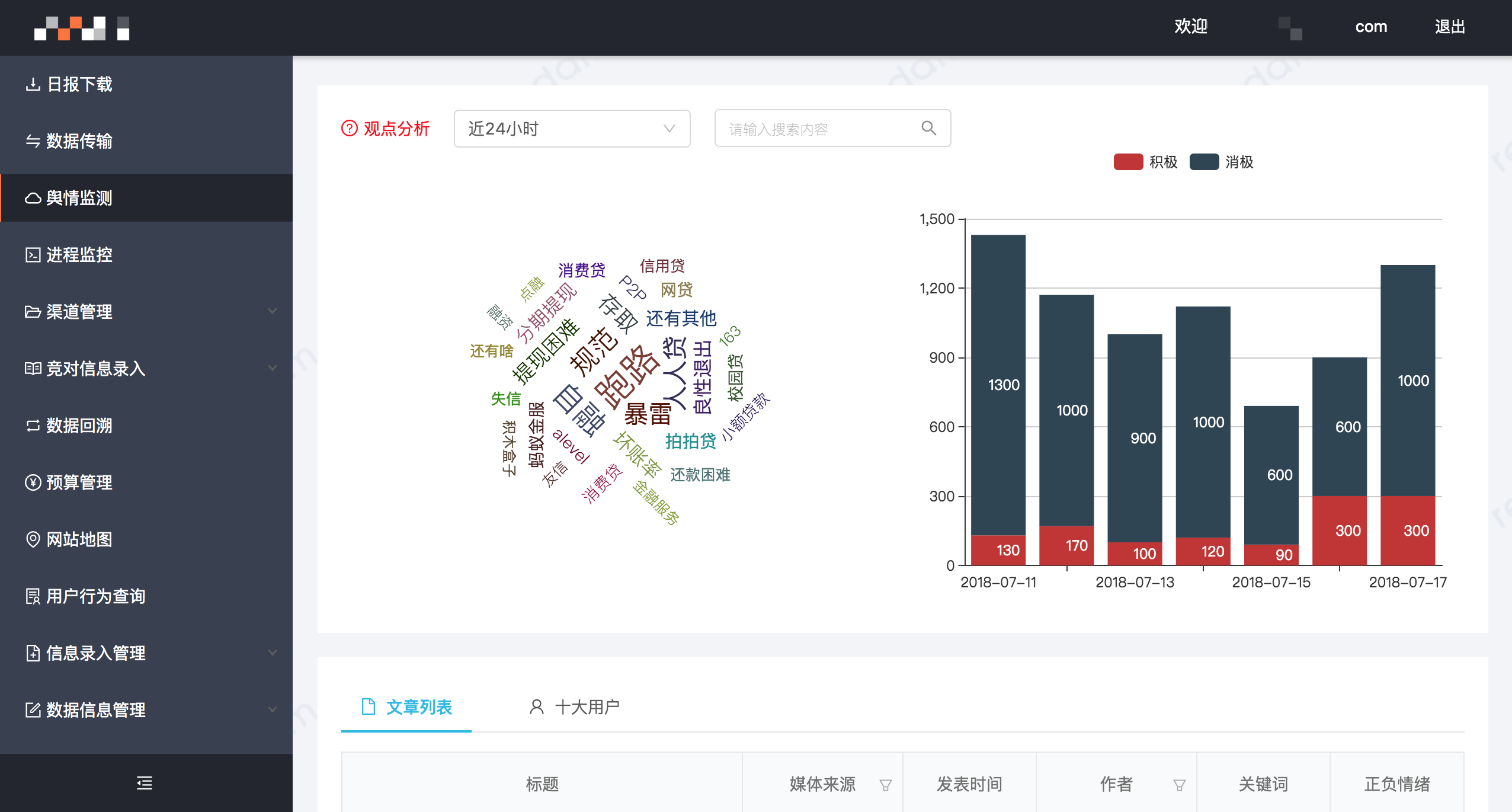Viewport: 1512px width, 812px height.
Task: Click the 拍拍贷 word in the cloud
Action: tap(691, 441)
